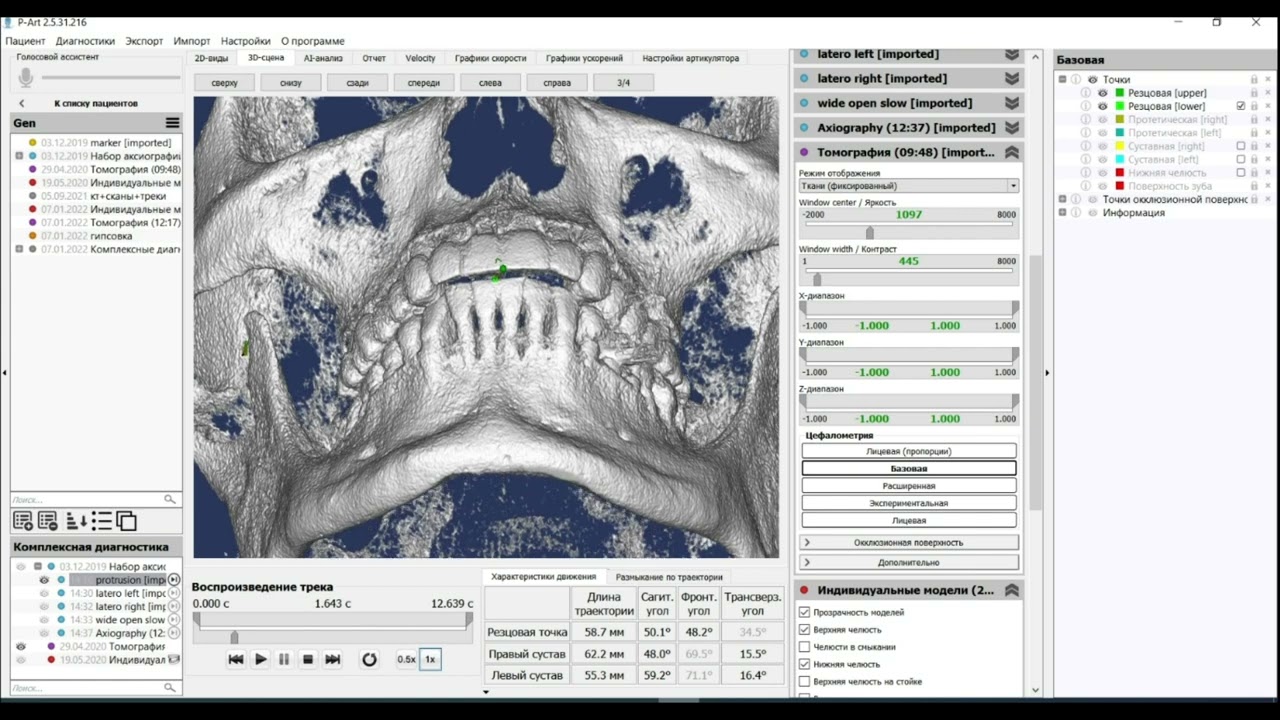Toggle Прозрачность моделей checkbox
Image resolution: width=1280 pixels, height=720 pixels.
pyautogui.click(x=804, y=612)
